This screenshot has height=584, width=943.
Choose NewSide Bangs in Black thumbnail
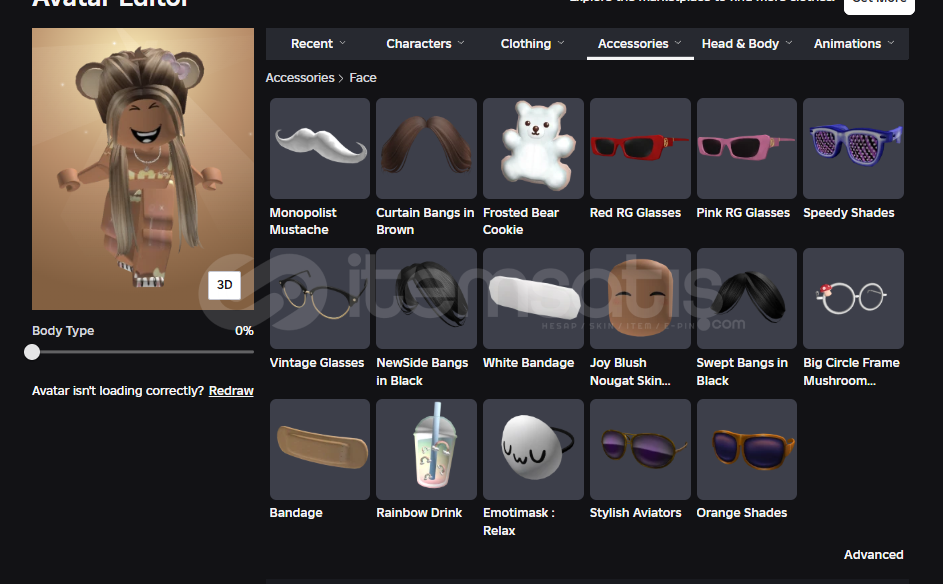426,298
